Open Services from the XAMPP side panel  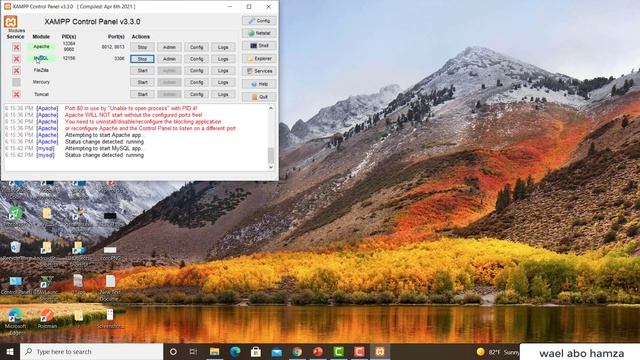click(x=259, y=71)
